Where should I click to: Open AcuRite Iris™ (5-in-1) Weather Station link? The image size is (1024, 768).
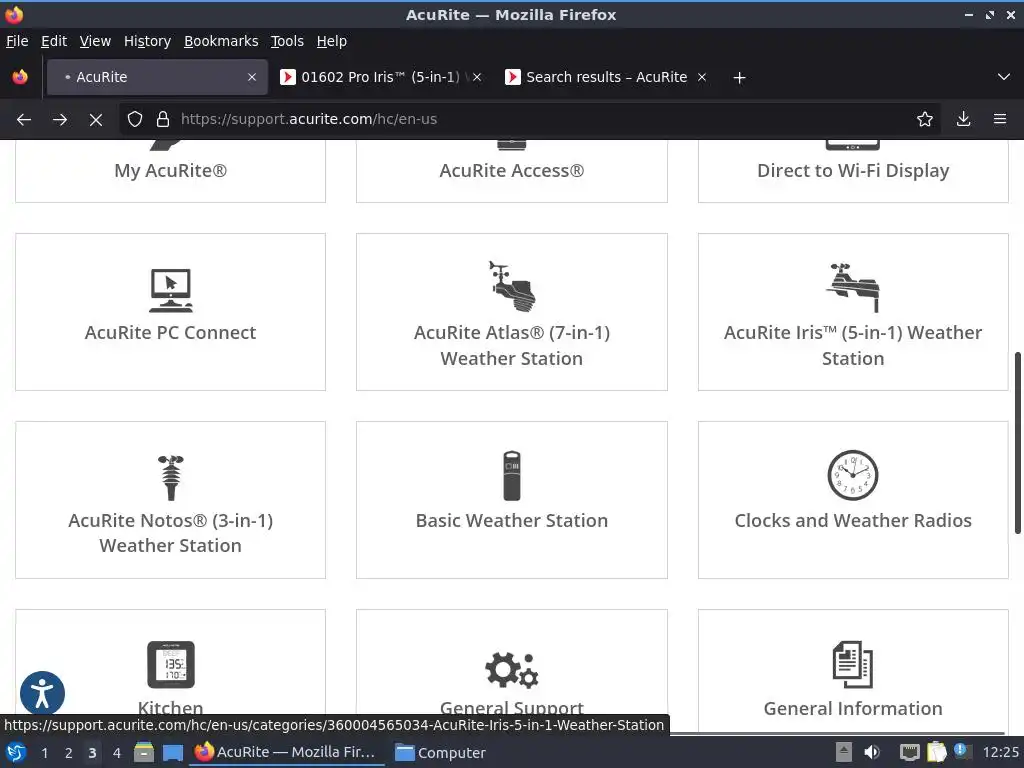[x=853, y=345]
